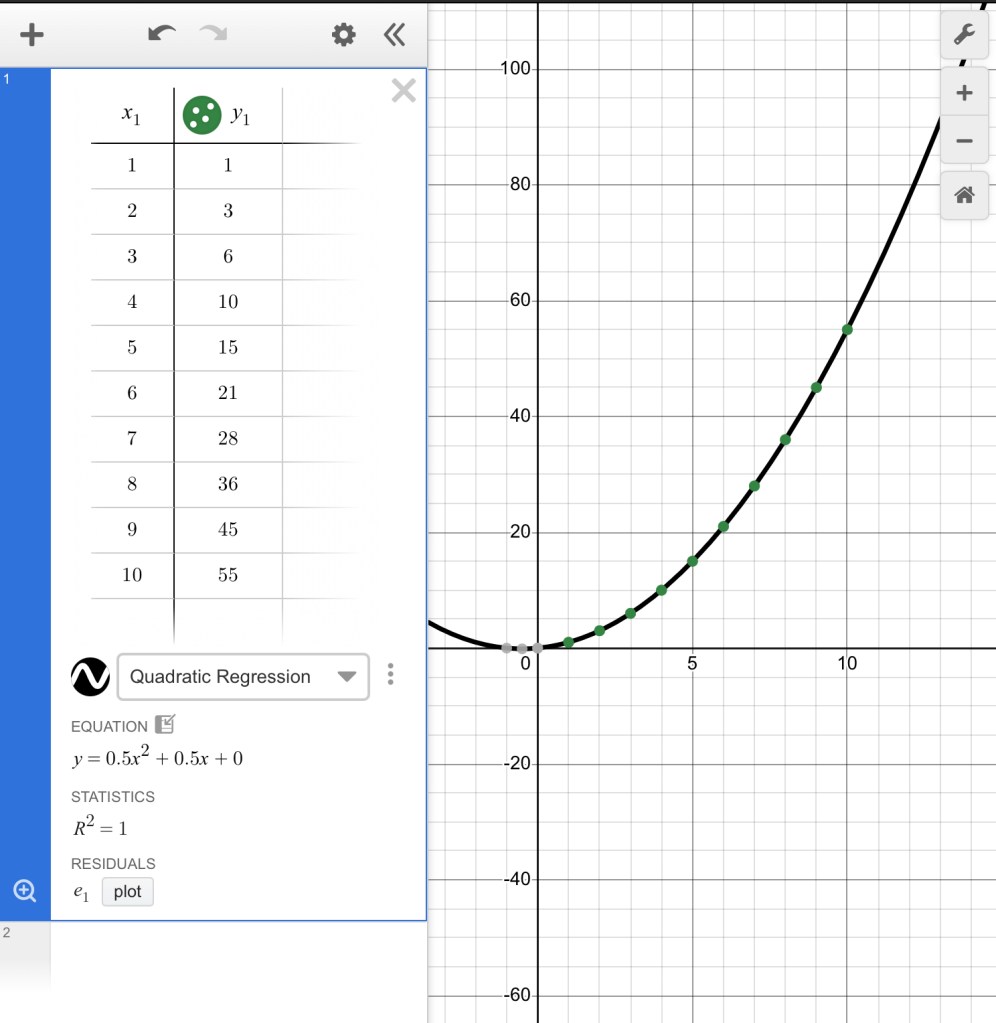The width and height of the screenshot is (996, 1023).
Task: Reset graph to default home view
Action: pos(964,195)
